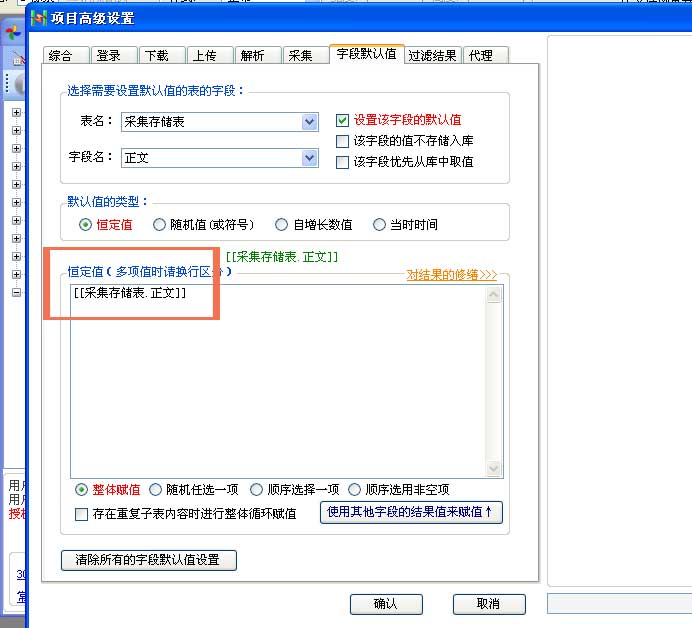692x628 pixels.
Task: Open the 采集 tab
Action: pos(300,56)
